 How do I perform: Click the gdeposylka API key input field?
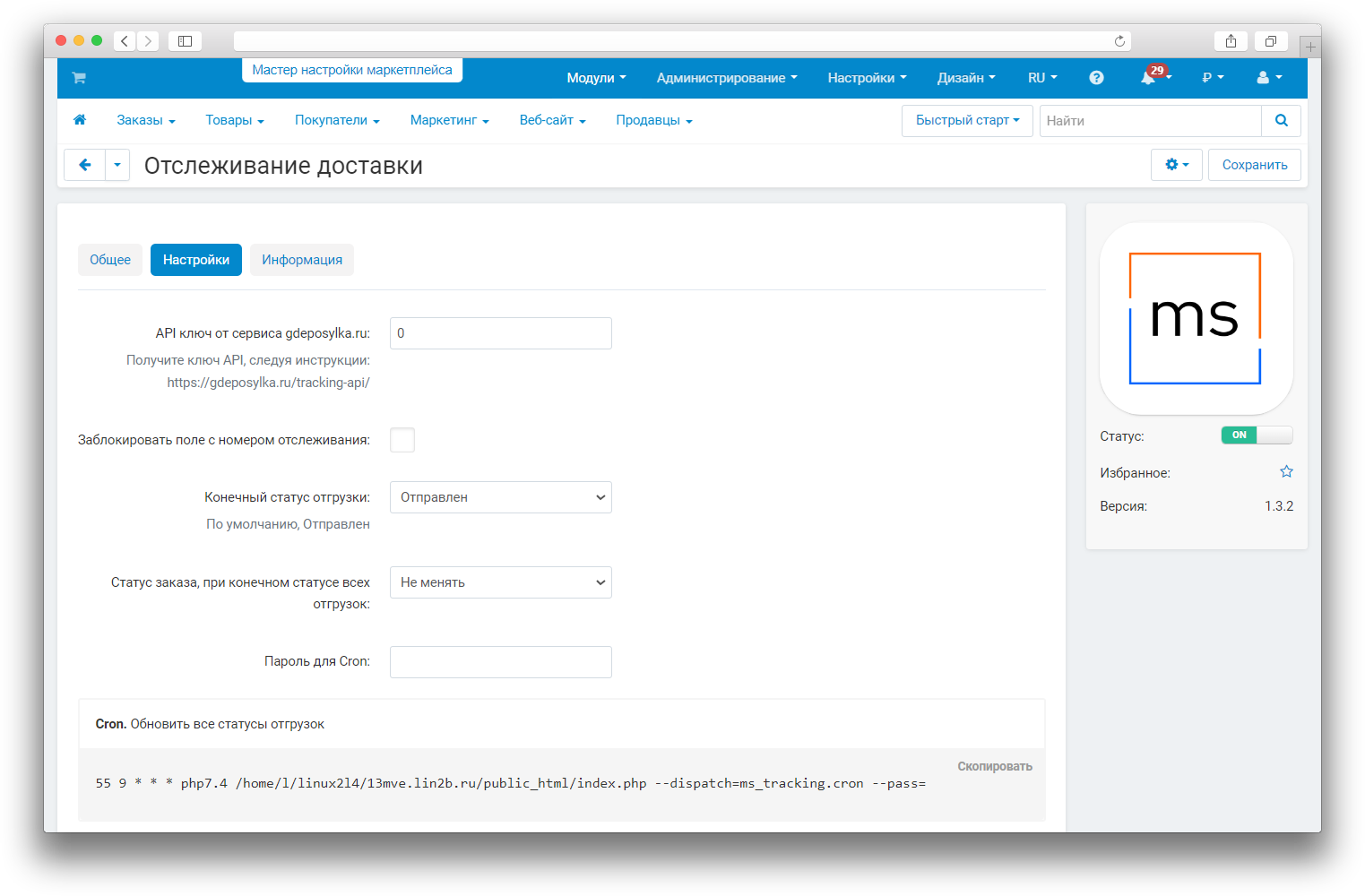click(500, 333)
